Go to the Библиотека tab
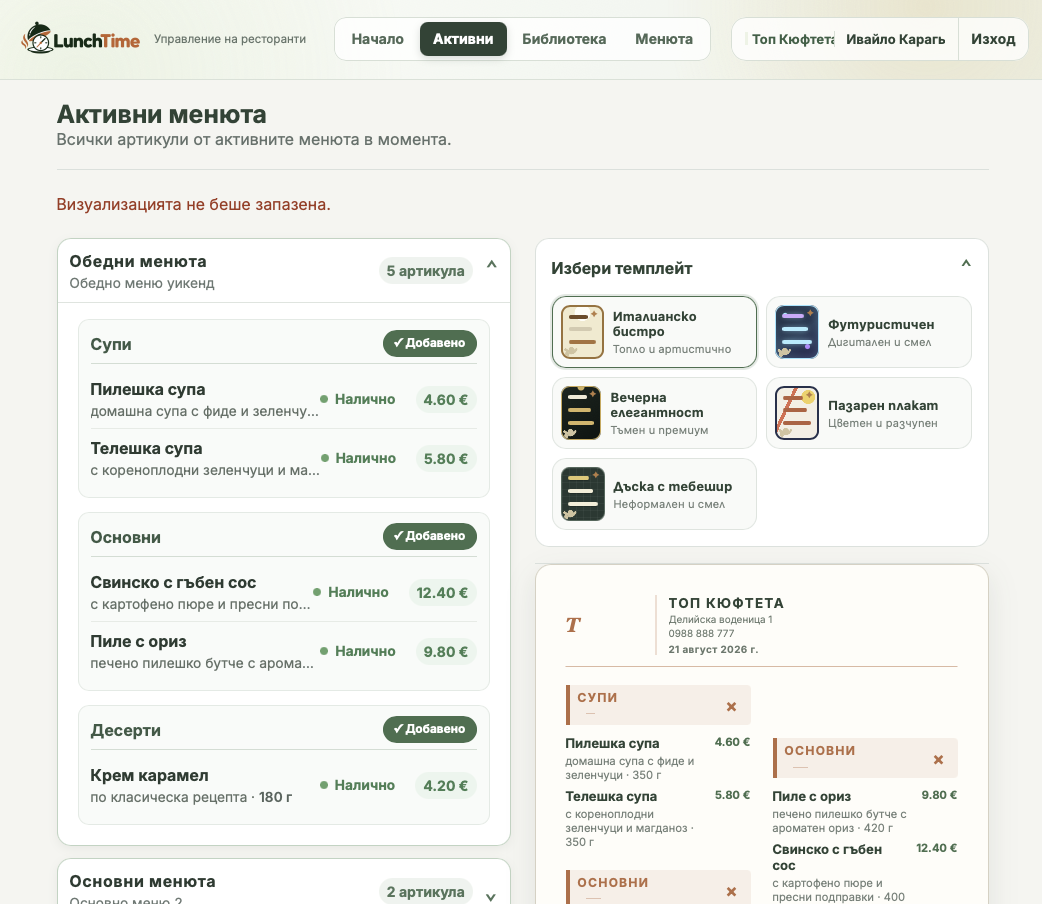The width and height of the screenshot is (1042, 904). [564, 39]
